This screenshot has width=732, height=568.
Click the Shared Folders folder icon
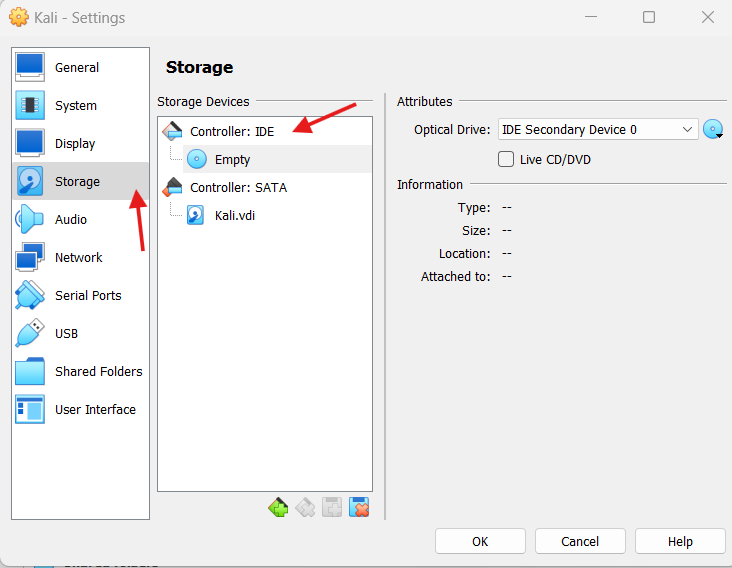click(x=30, y=371)
